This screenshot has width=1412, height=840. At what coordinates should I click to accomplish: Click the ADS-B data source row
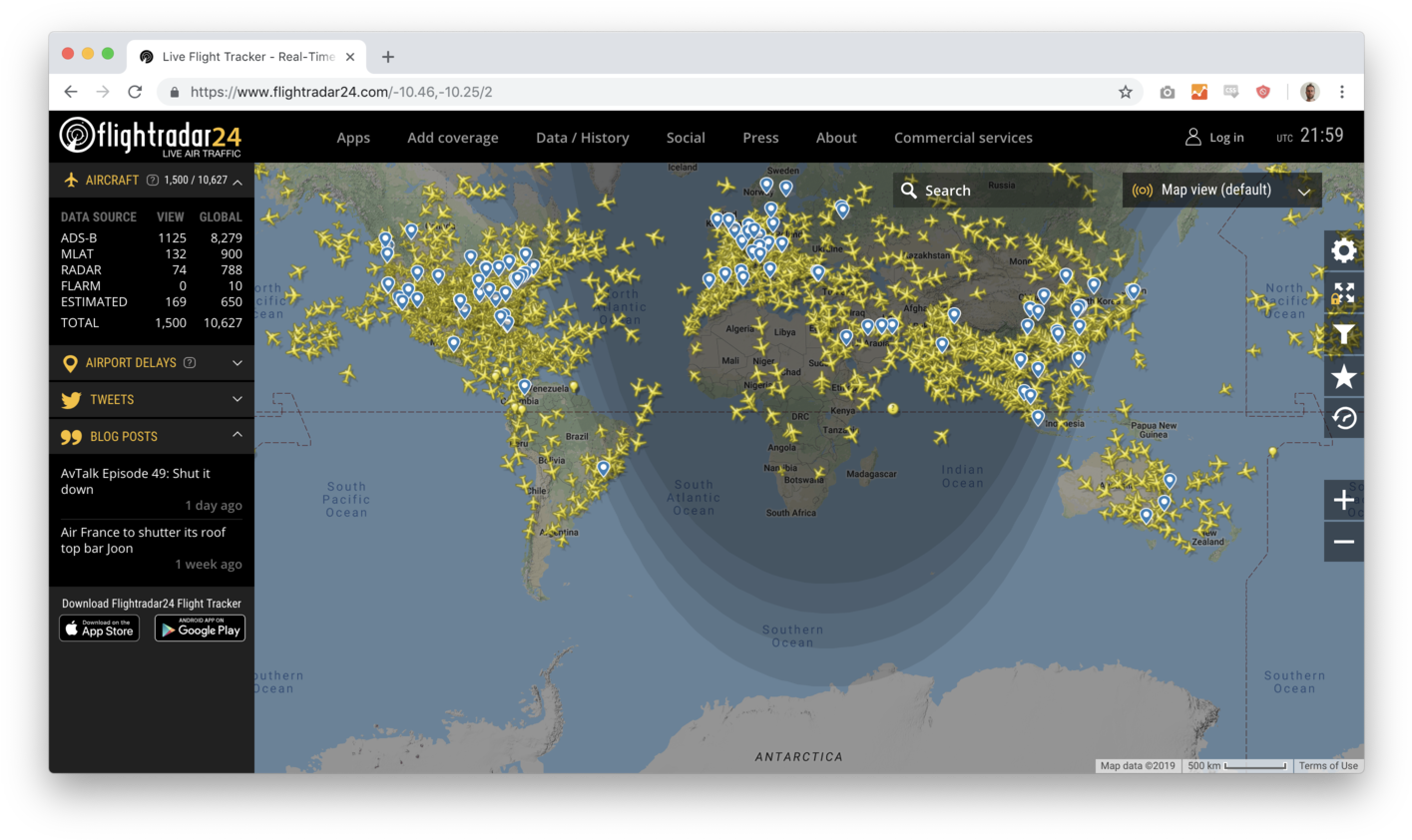(152, 237)
